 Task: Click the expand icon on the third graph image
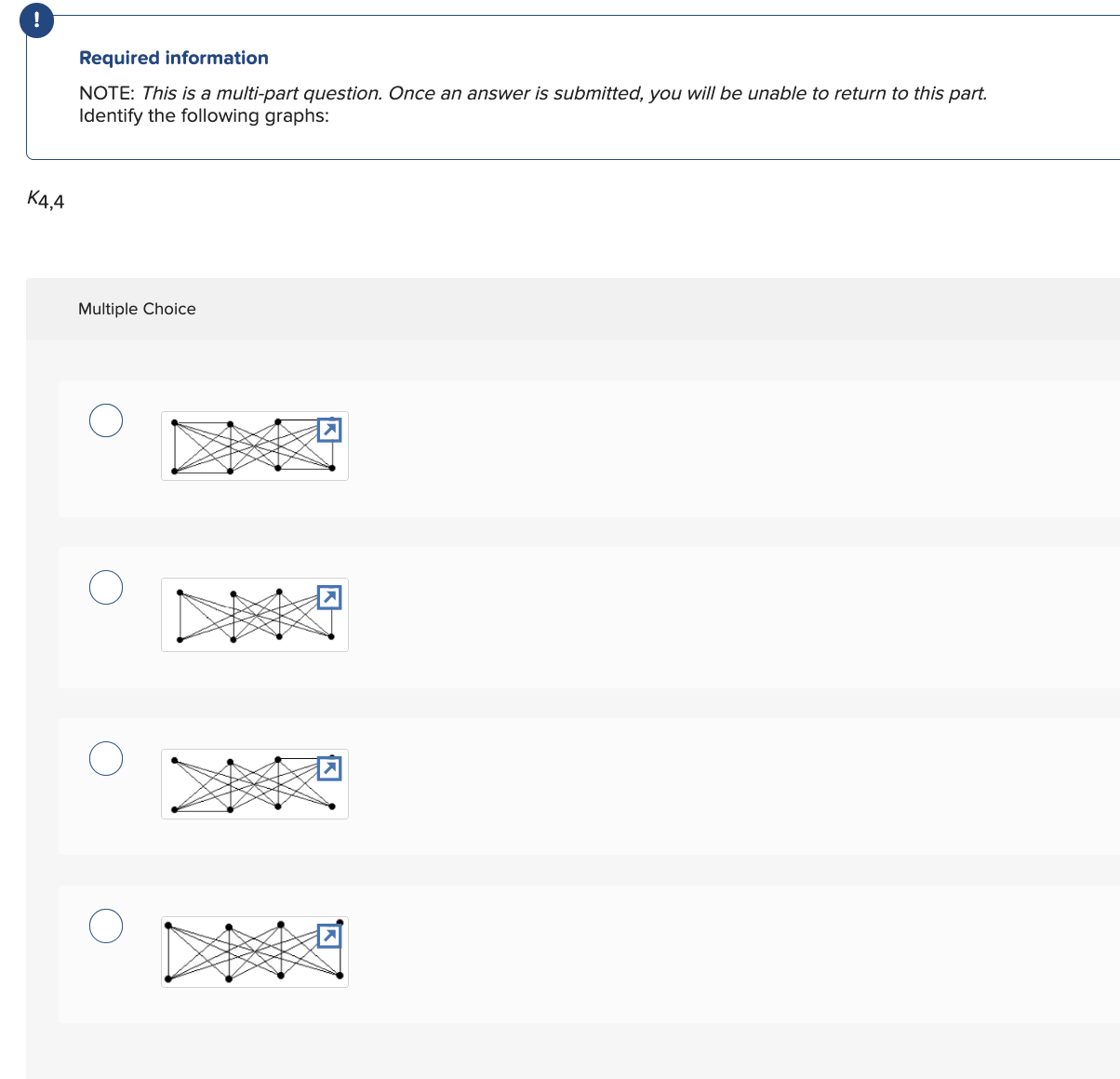327,768
